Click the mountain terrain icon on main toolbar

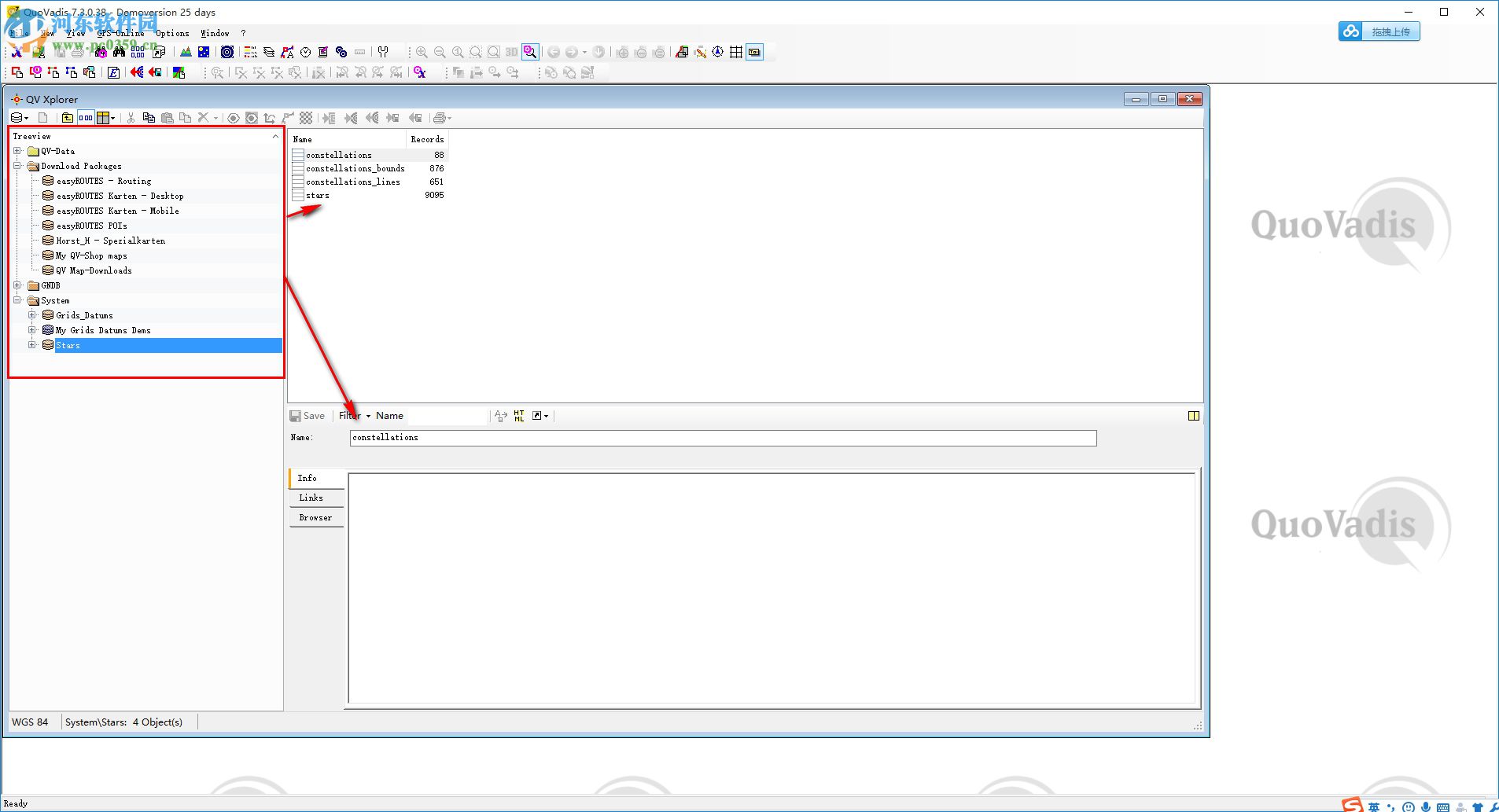[x=186, y=52]
